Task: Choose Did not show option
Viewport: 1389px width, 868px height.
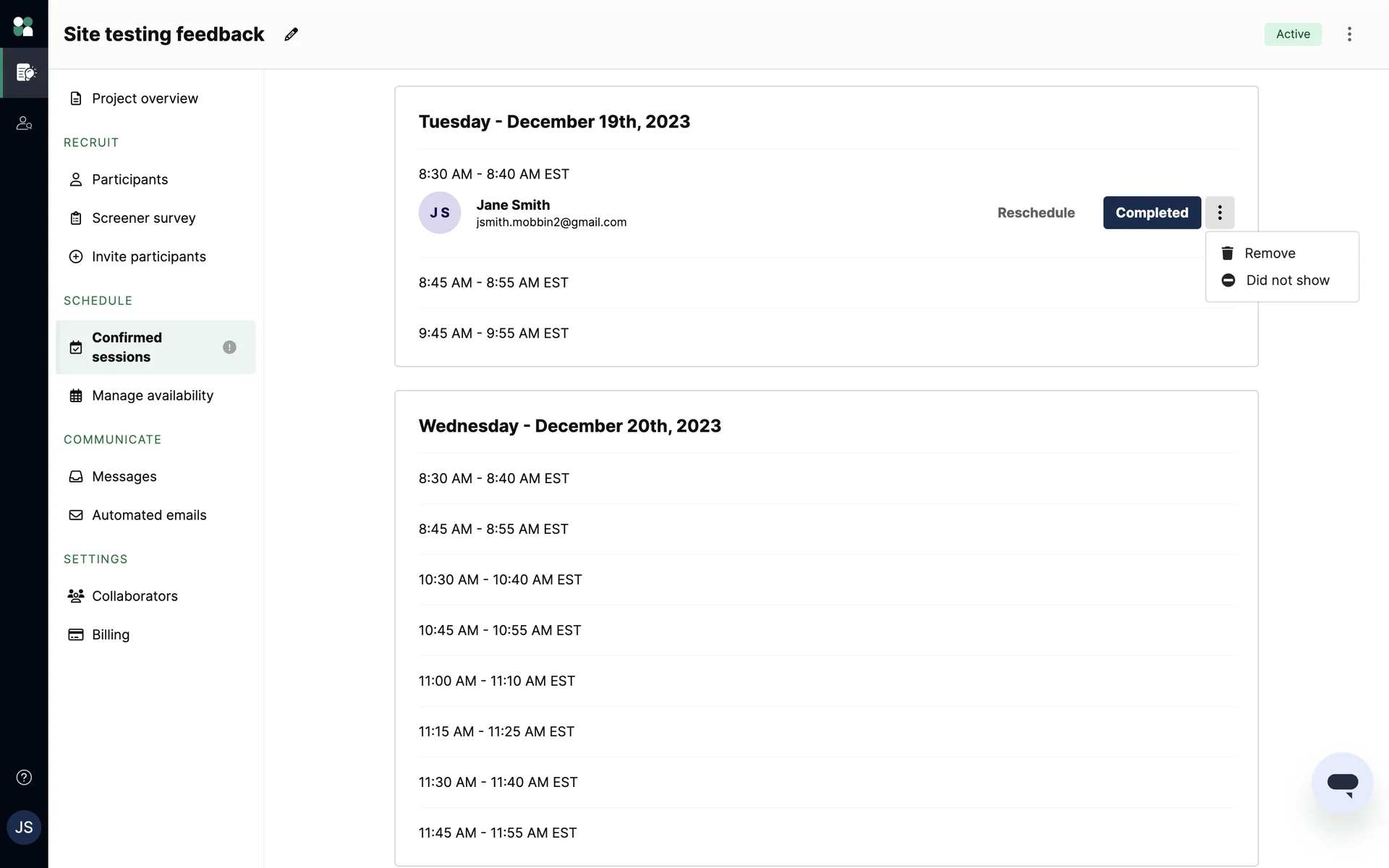Action: click(x=1287, y=281)
